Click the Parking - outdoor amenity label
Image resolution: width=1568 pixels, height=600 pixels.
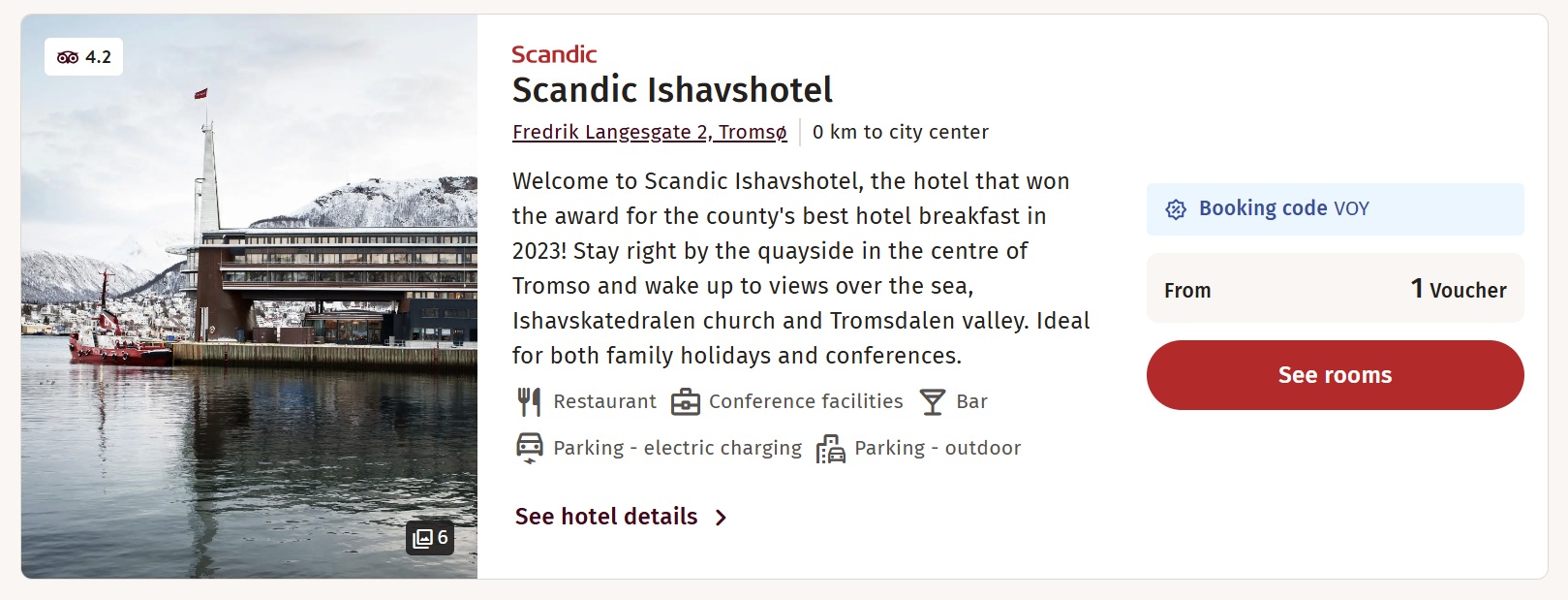pyautogui.click(x=938, y=448)
